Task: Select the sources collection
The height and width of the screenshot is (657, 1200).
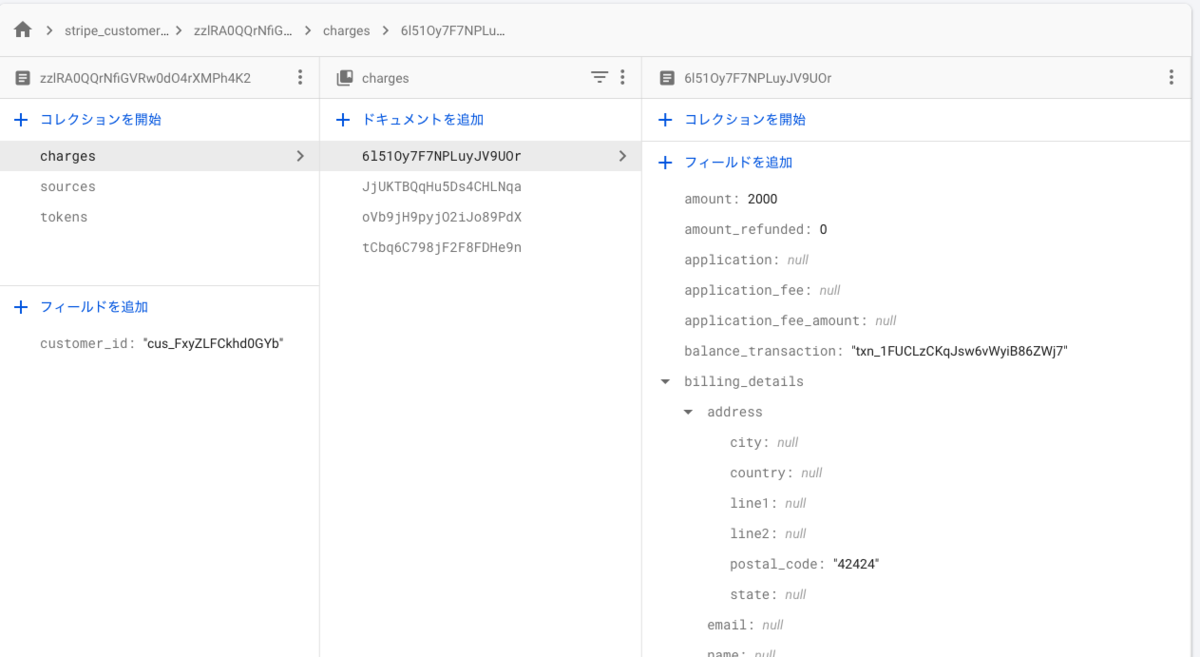Action: coord(67,186)
